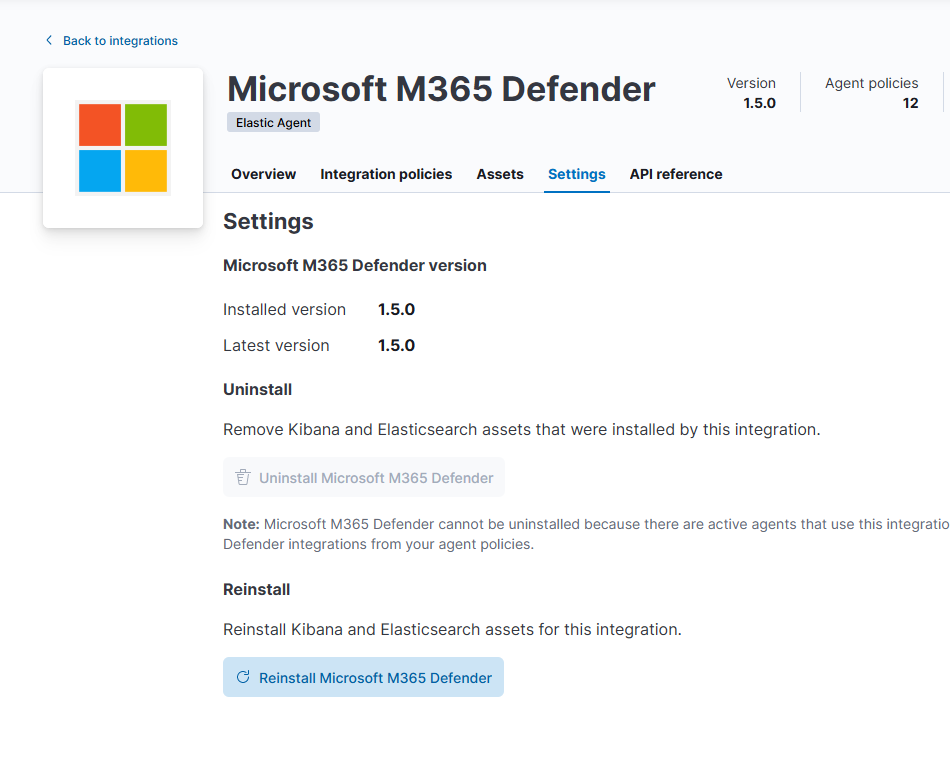Click the Installed version value 1.5.0
The height and width of the screenshot is (780, 950).
click(x=396, y=310)
